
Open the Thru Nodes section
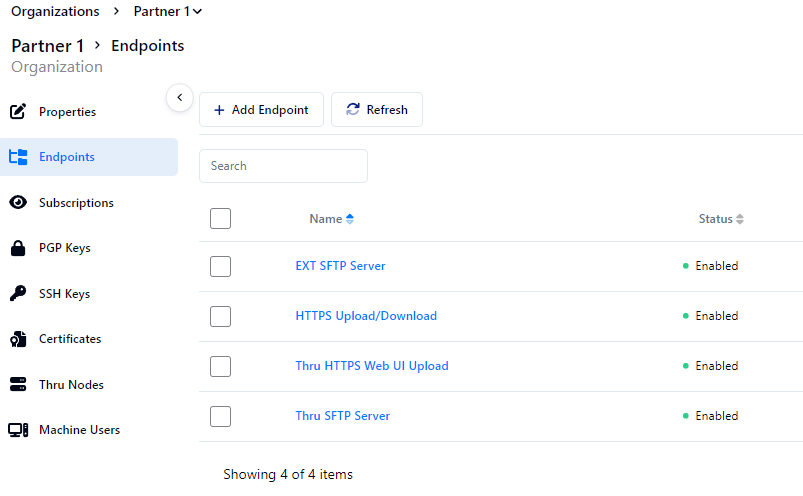coord(71,385)
